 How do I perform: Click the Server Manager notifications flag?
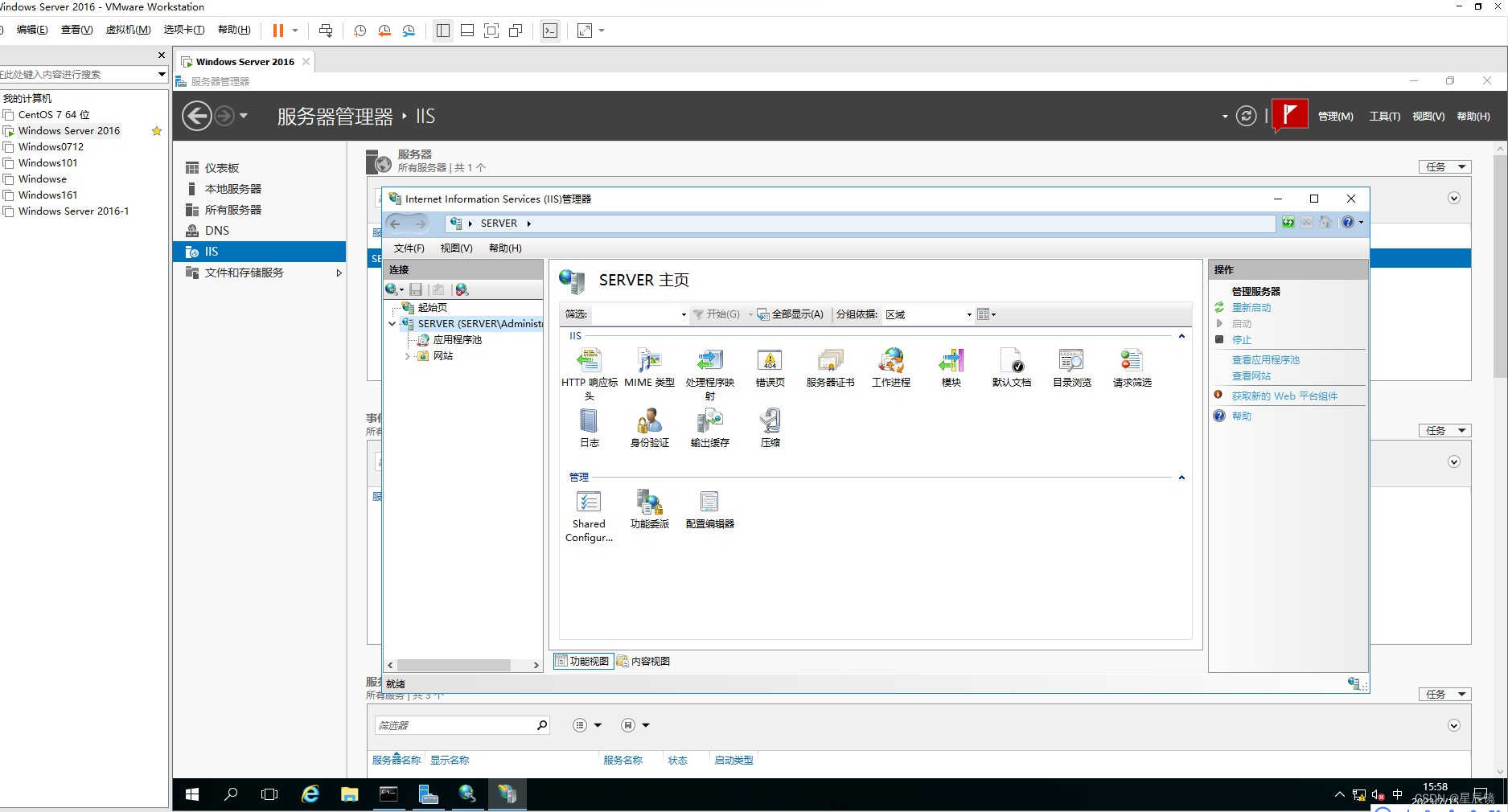pos(1290,115)
